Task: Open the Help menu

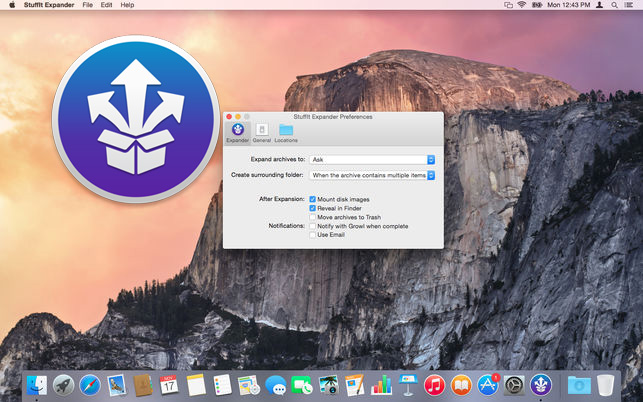Action: [x=127, y=5]
